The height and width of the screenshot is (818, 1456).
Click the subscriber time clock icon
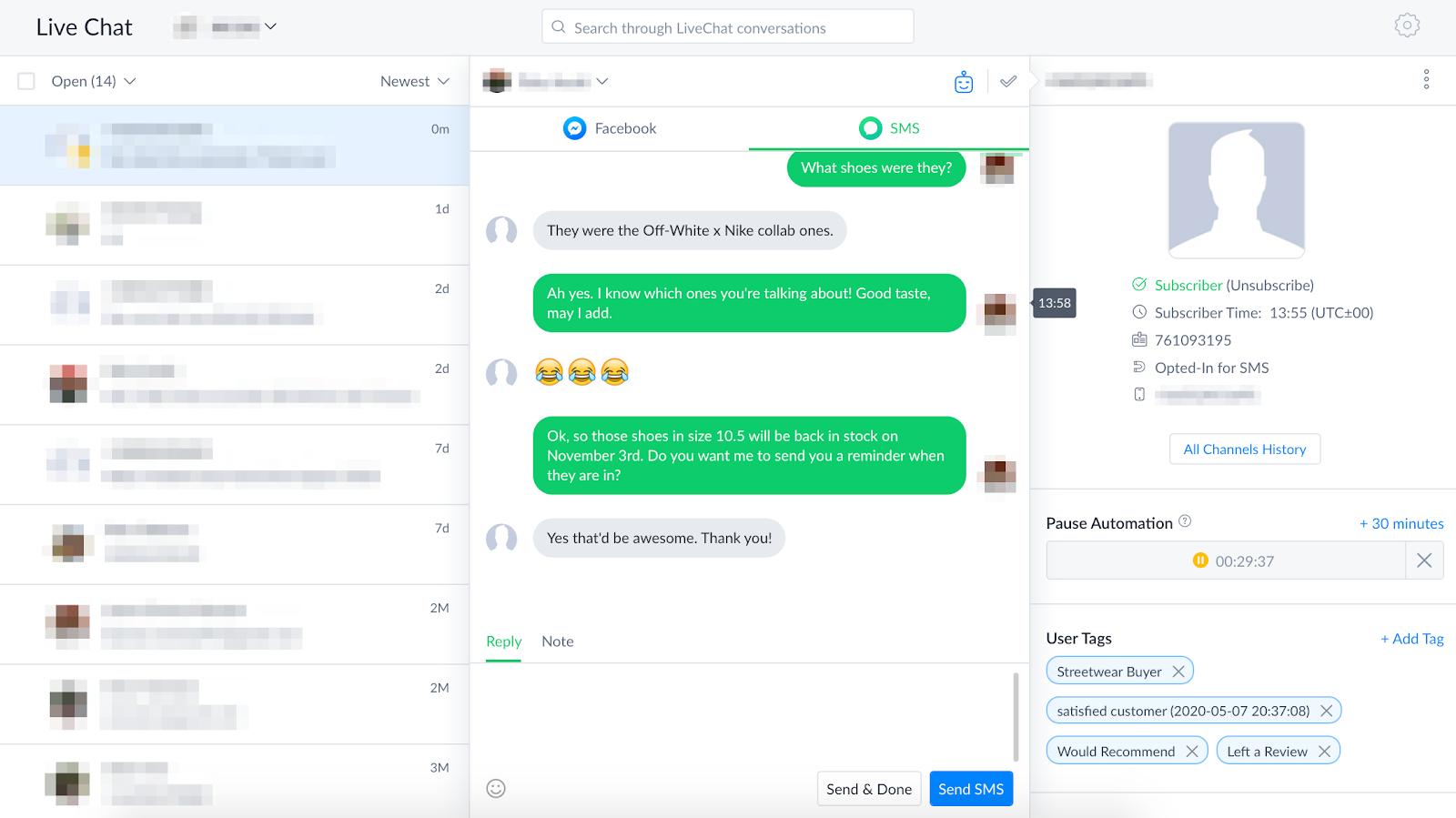pos(1139,312)
